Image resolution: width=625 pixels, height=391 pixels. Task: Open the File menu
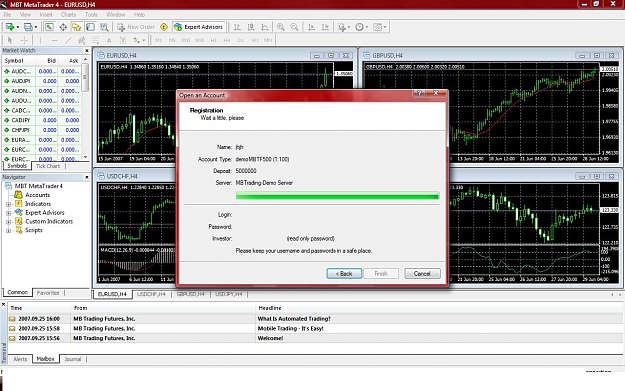pos(7,15)
